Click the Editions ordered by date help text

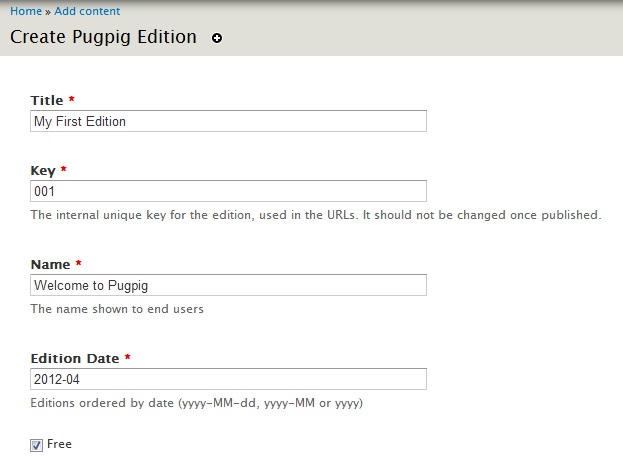click(197, 403)
